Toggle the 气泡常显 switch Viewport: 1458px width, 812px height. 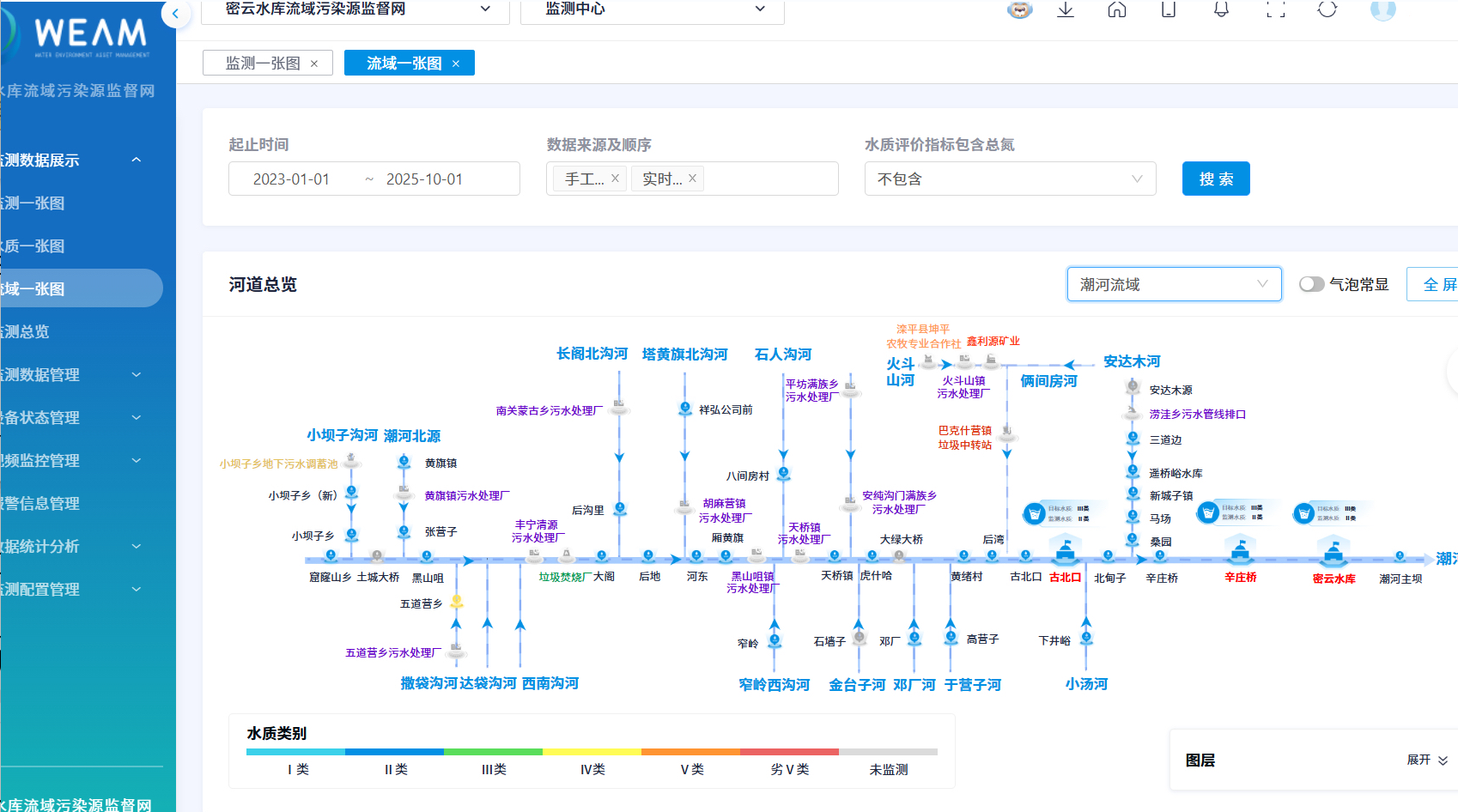tap(1311, 284)
